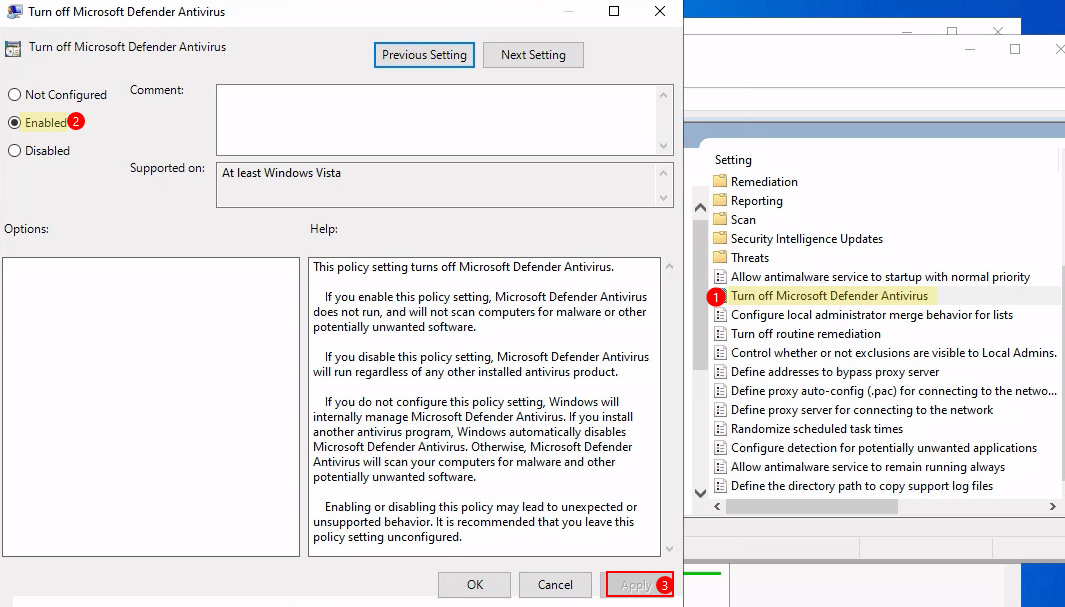Viewport: 1065px width, 607px height.
Task: Click the Setting column header
Action: click(734, 160)
